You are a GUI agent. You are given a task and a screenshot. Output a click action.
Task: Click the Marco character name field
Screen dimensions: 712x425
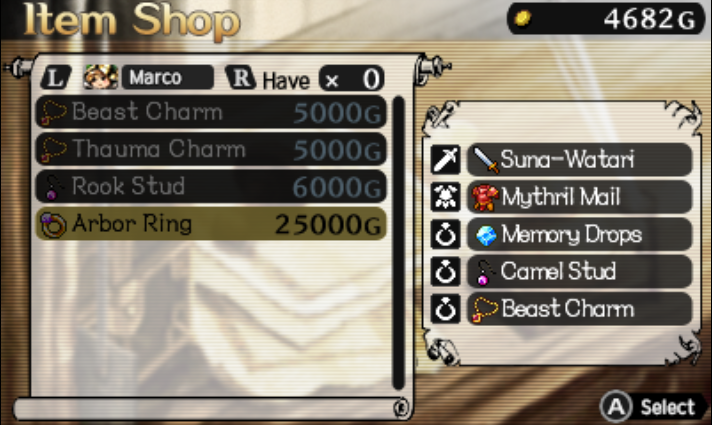[x=168, y=78]
